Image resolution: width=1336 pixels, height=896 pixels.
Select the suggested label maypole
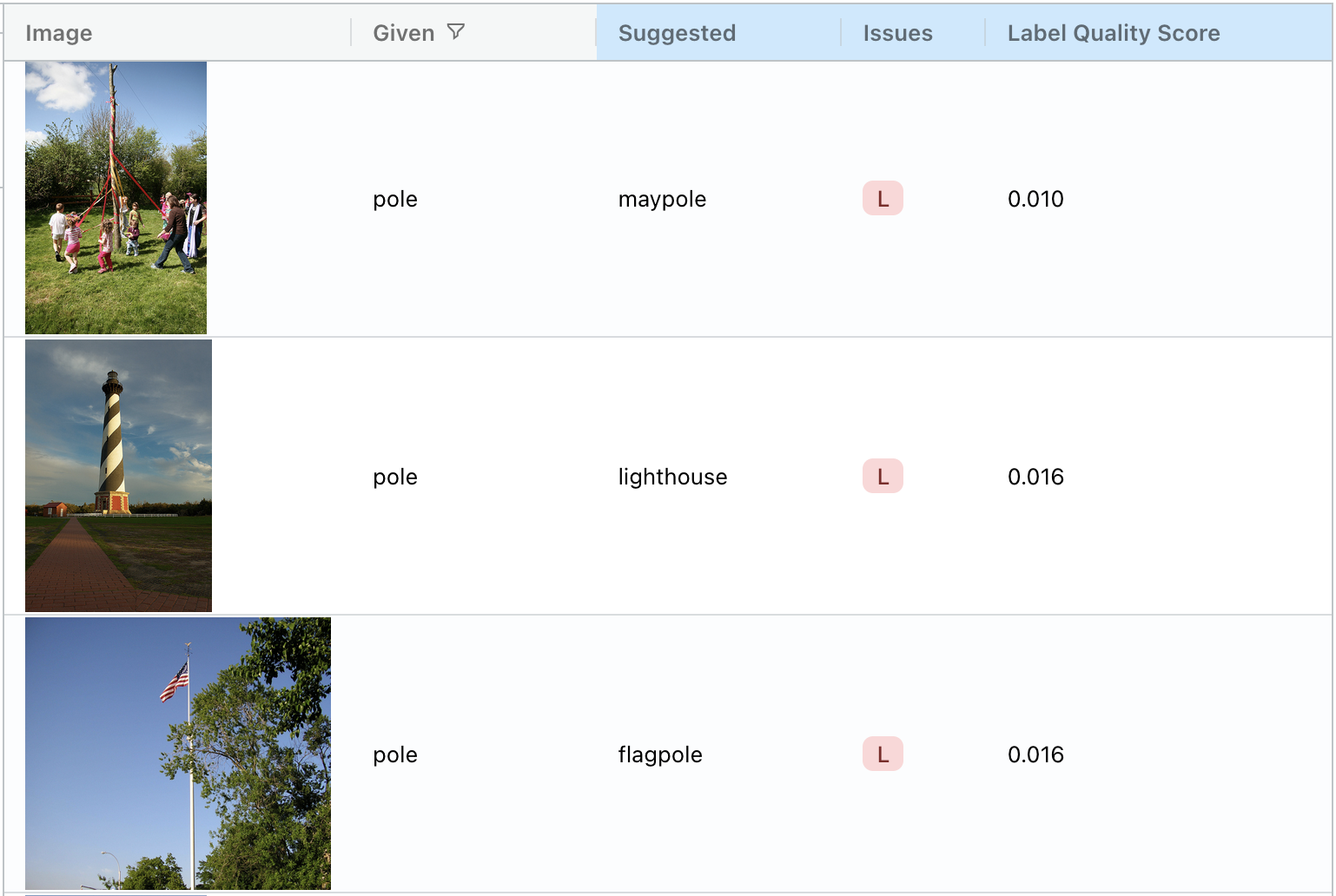click(x=662, y=199)
